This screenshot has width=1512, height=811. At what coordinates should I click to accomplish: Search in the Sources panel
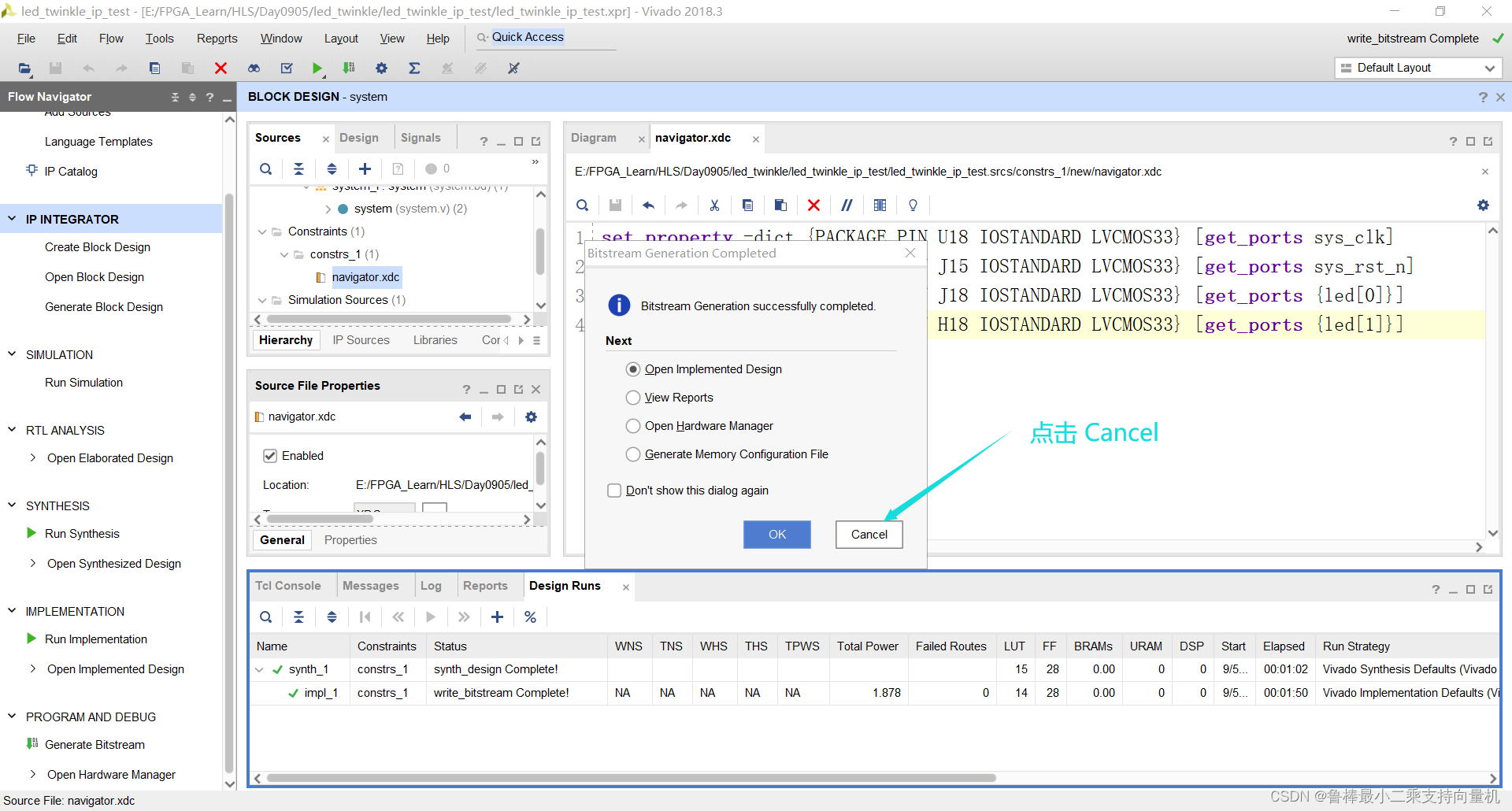click(266, 168)
